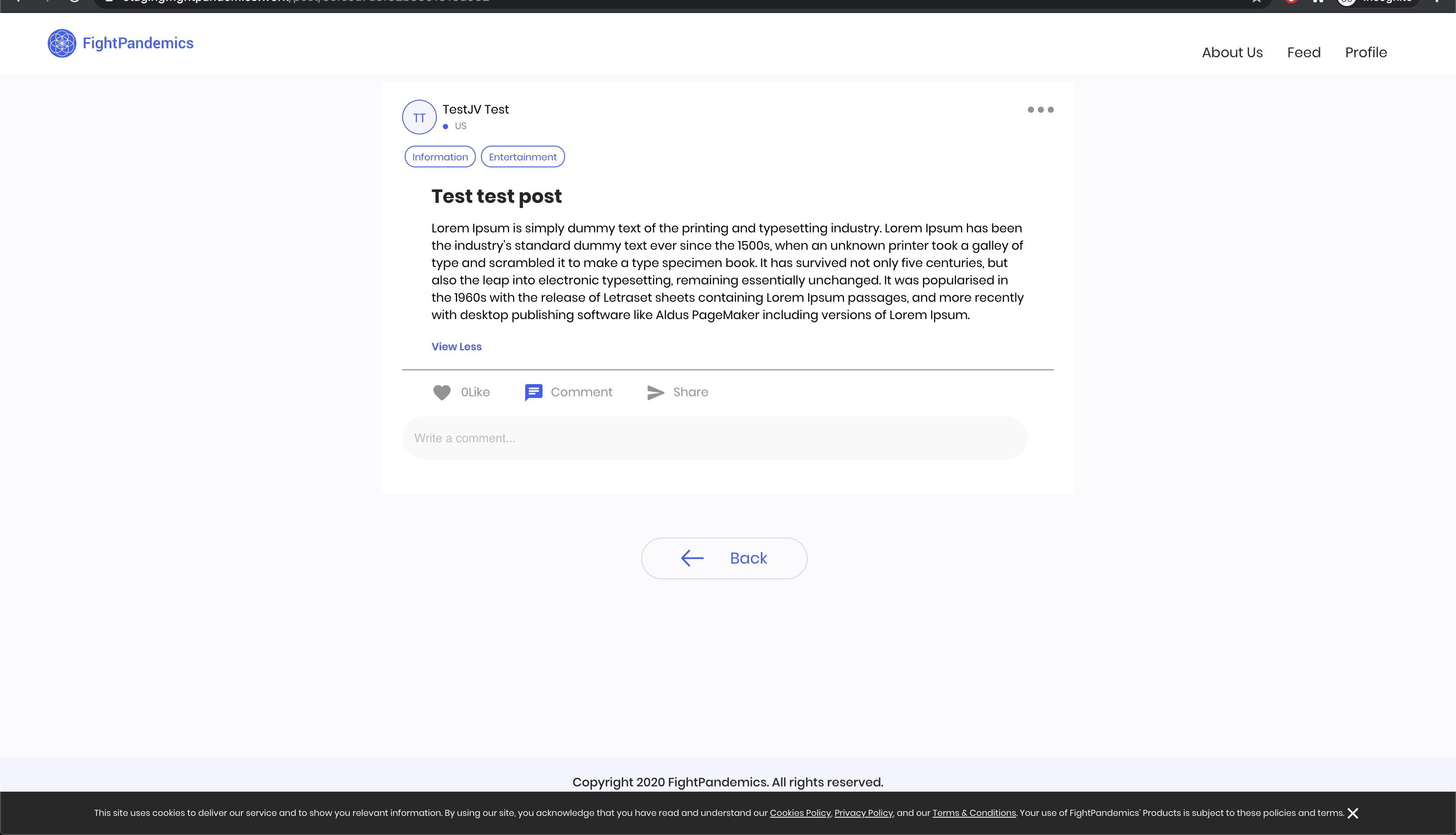
Task: Open the About Us page
Action: tap(1232, 52)
